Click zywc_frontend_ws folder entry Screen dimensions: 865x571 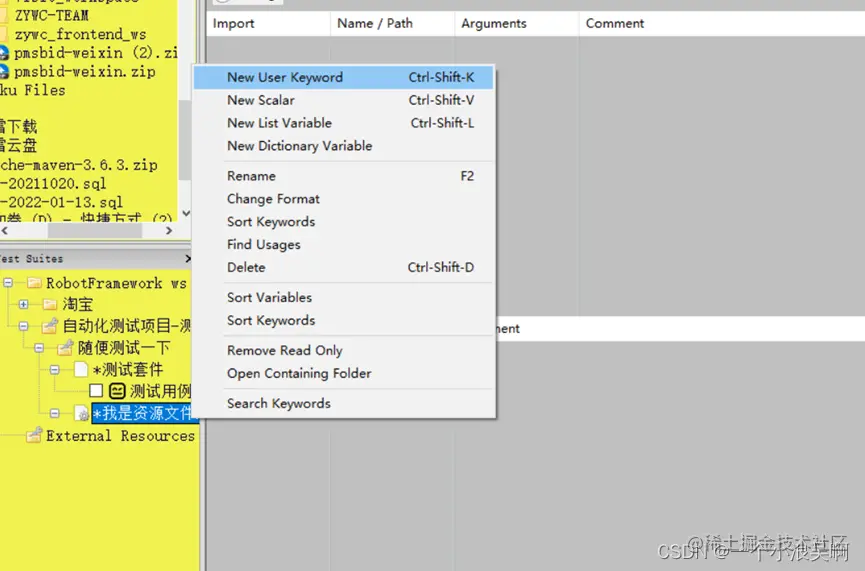[81, 34]
